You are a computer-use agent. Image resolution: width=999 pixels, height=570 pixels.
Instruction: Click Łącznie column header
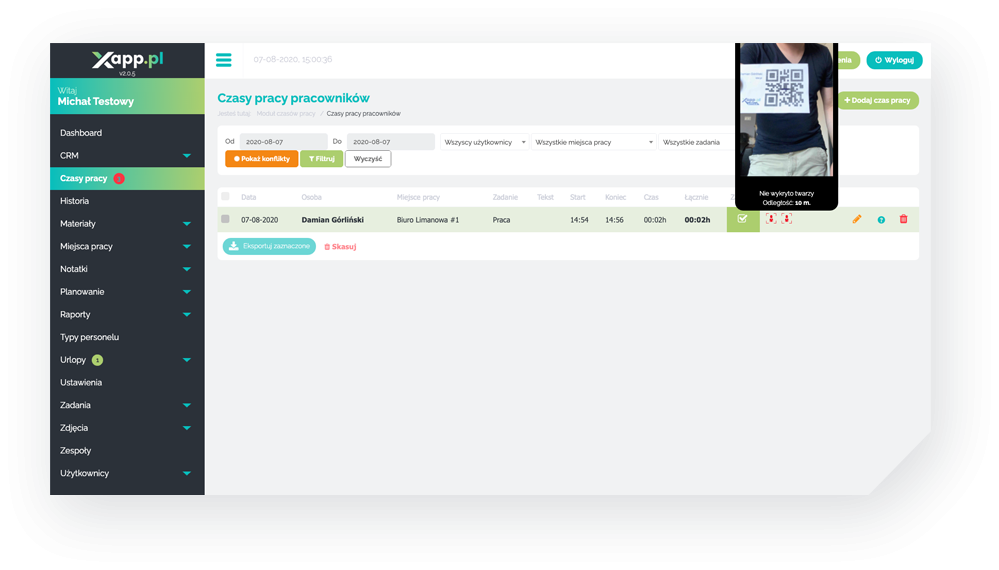696,197
